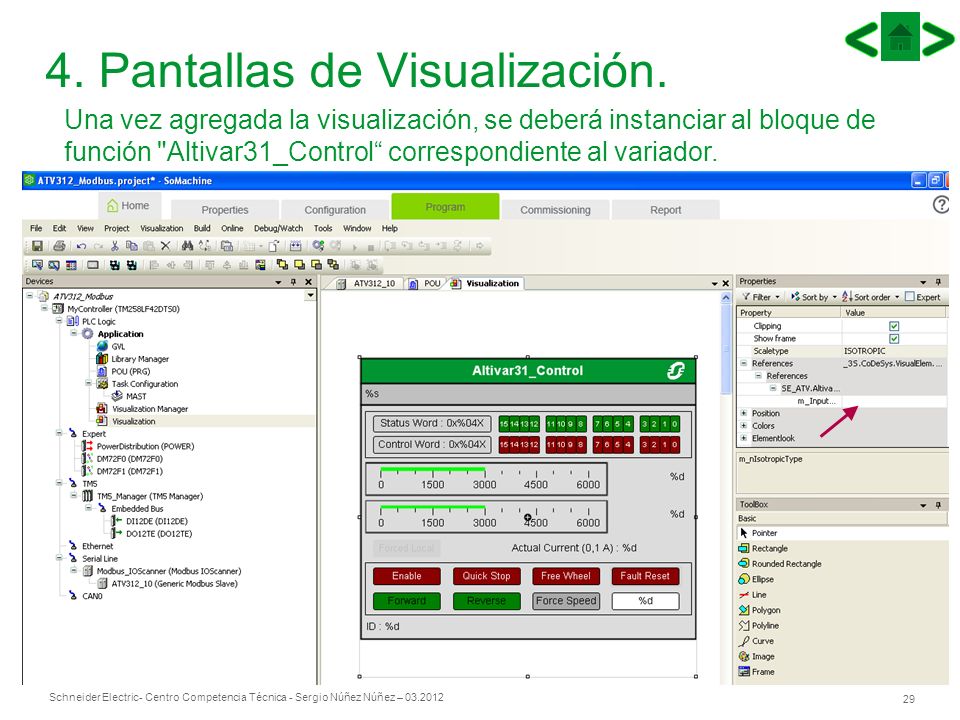The height and width of the screenshot is (720, 960).
Task: Open the Sort order dropdown
Action: click(870, 297)
